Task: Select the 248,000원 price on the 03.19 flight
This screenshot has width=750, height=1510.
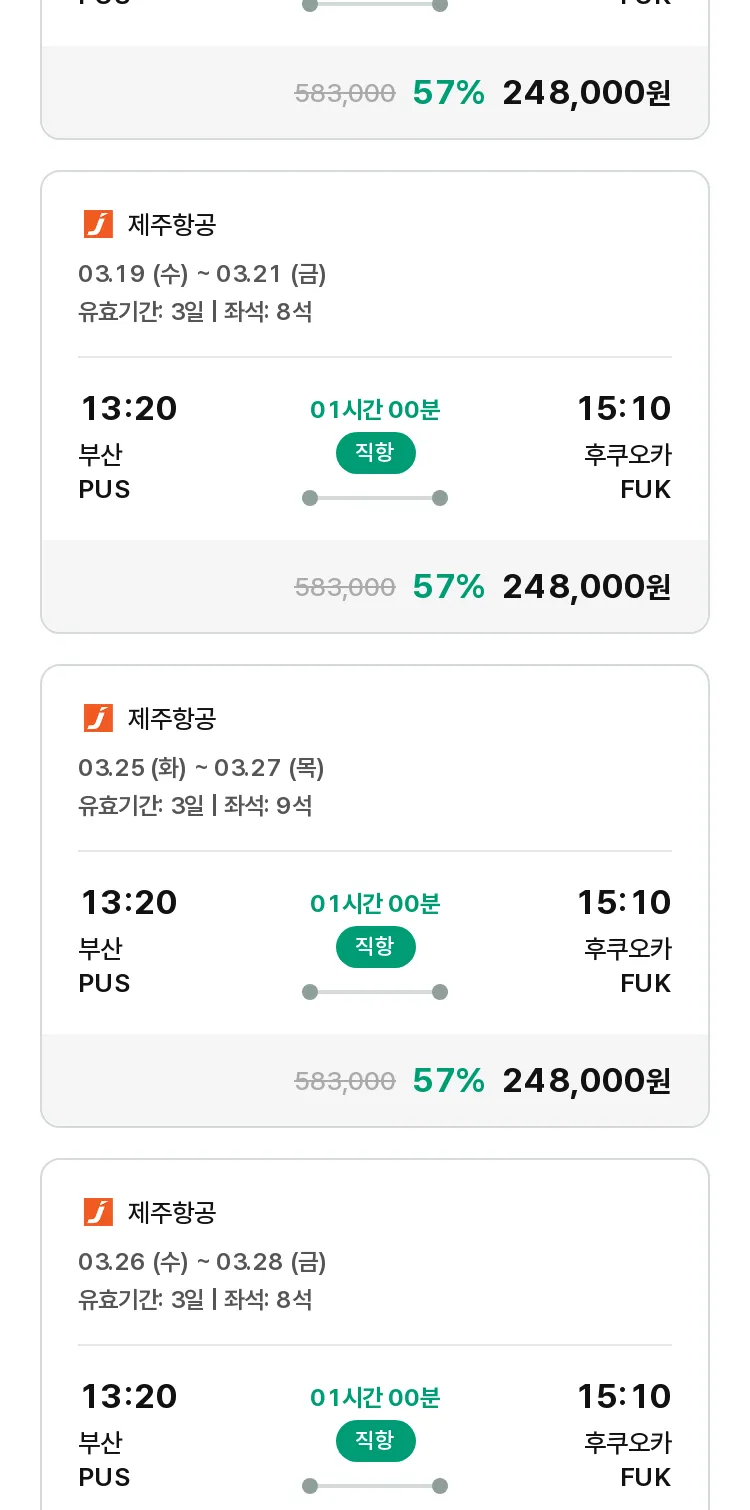Action: 586,586
